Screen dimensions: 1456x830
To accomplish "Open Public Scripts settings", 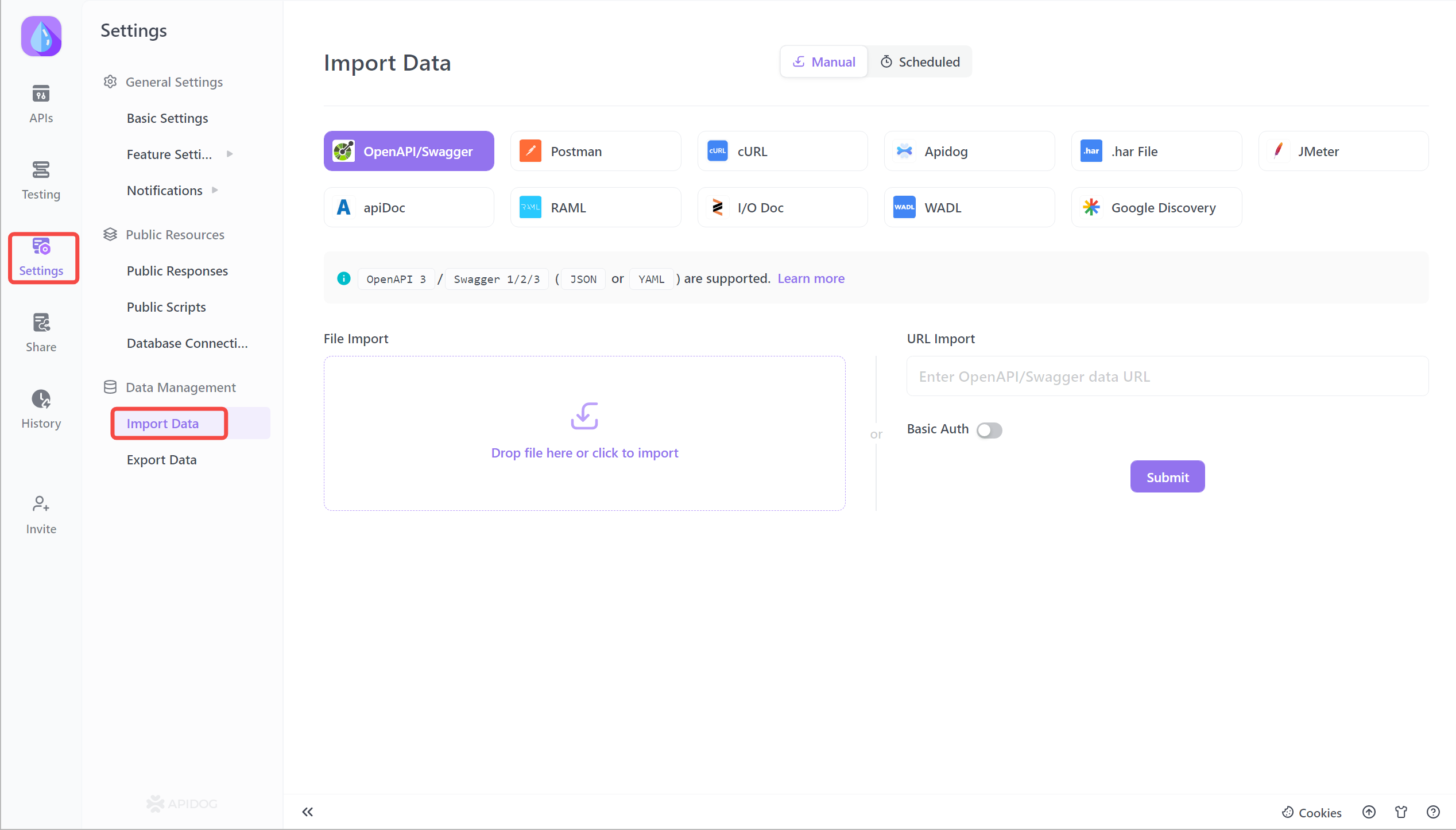I will 166,307.
